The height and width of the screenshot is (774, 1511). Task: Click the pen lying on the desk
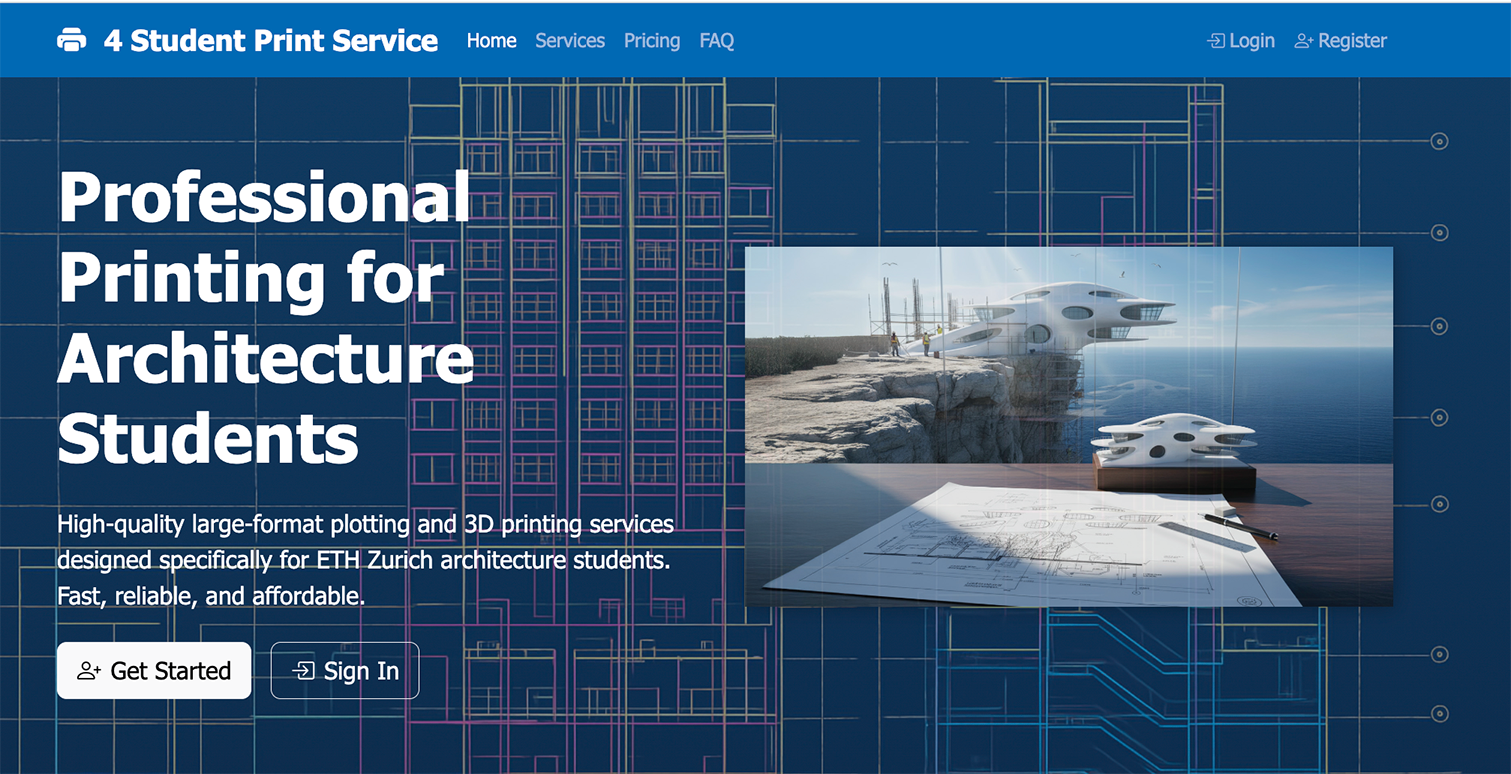click(1240, 526)
